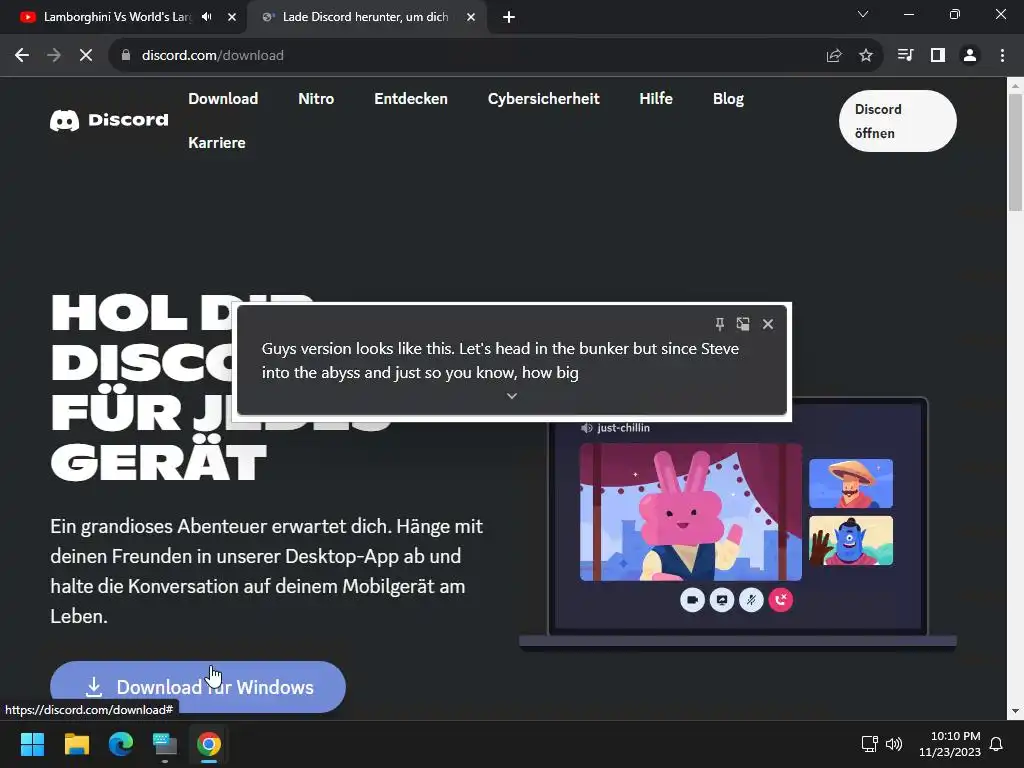Screen dimensions: 1024x768
Task: Click the Chrome taskbar icon
Action: [x=209, y=744]
